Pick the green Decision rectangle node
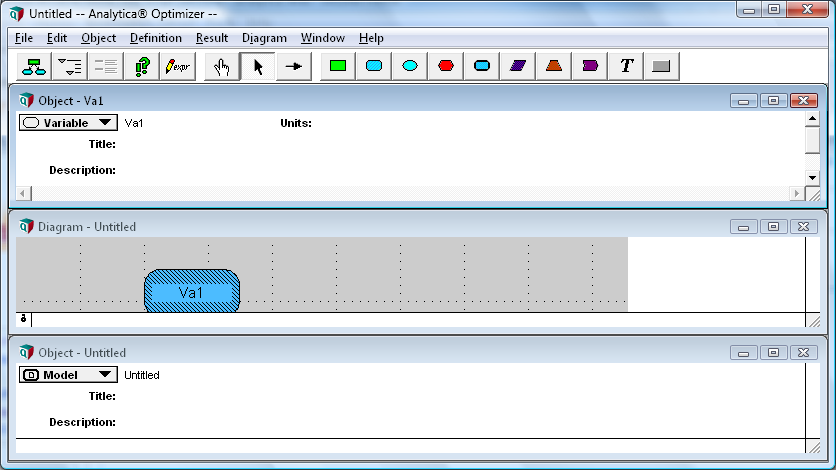This screenshot has height=470, width=836. pos(337,67)
